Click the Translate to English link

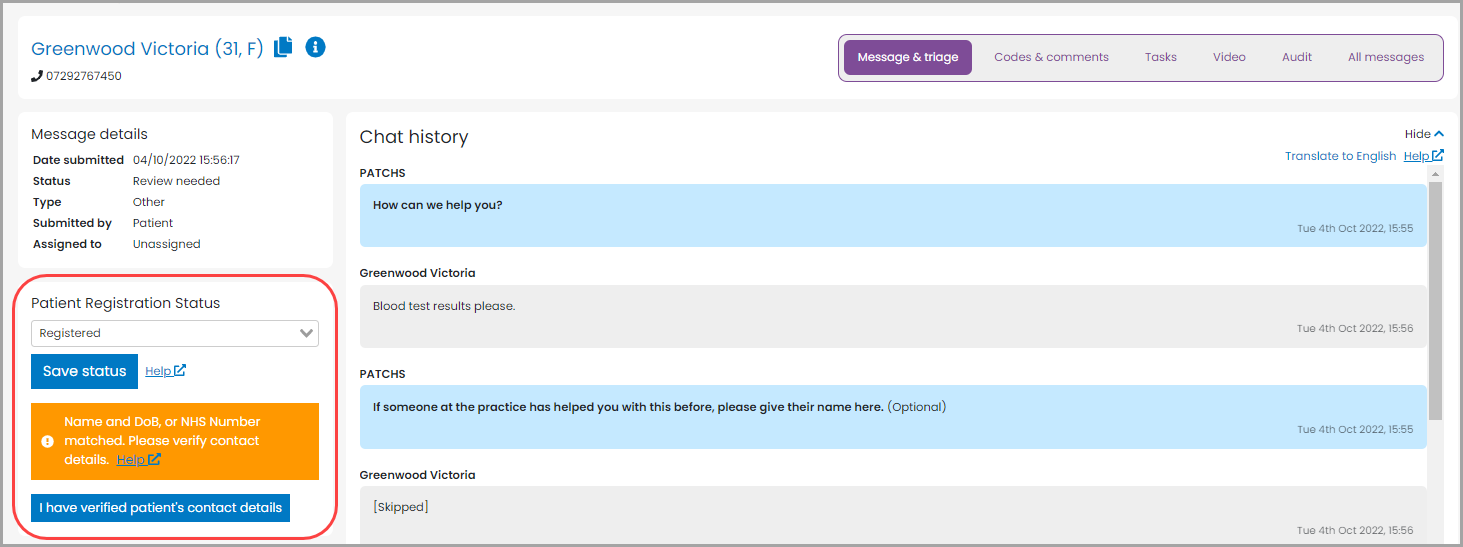(1340, 156)
